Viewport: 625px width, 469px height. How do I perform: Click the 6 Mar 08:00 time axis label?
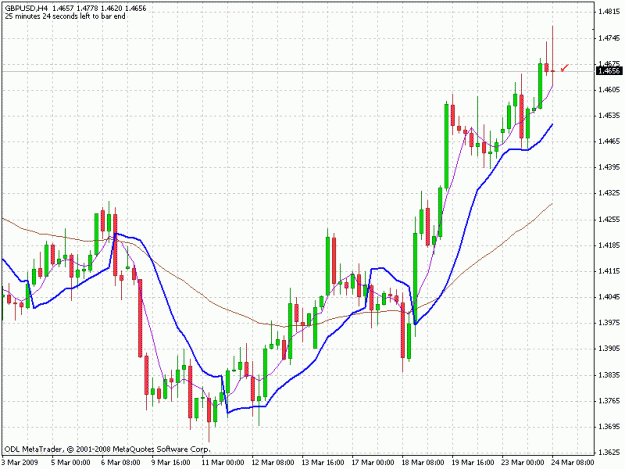coord(120,462)
